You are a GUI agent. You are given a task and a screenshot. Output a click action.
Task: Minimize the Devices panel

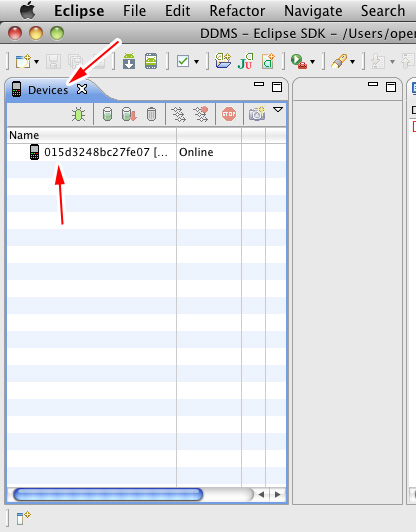tap(259, 84)
